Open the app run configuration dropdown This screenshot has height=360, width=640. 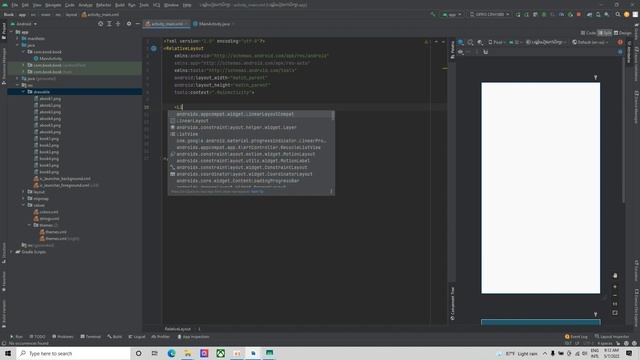pyautogui.click(x=452, y=14)
